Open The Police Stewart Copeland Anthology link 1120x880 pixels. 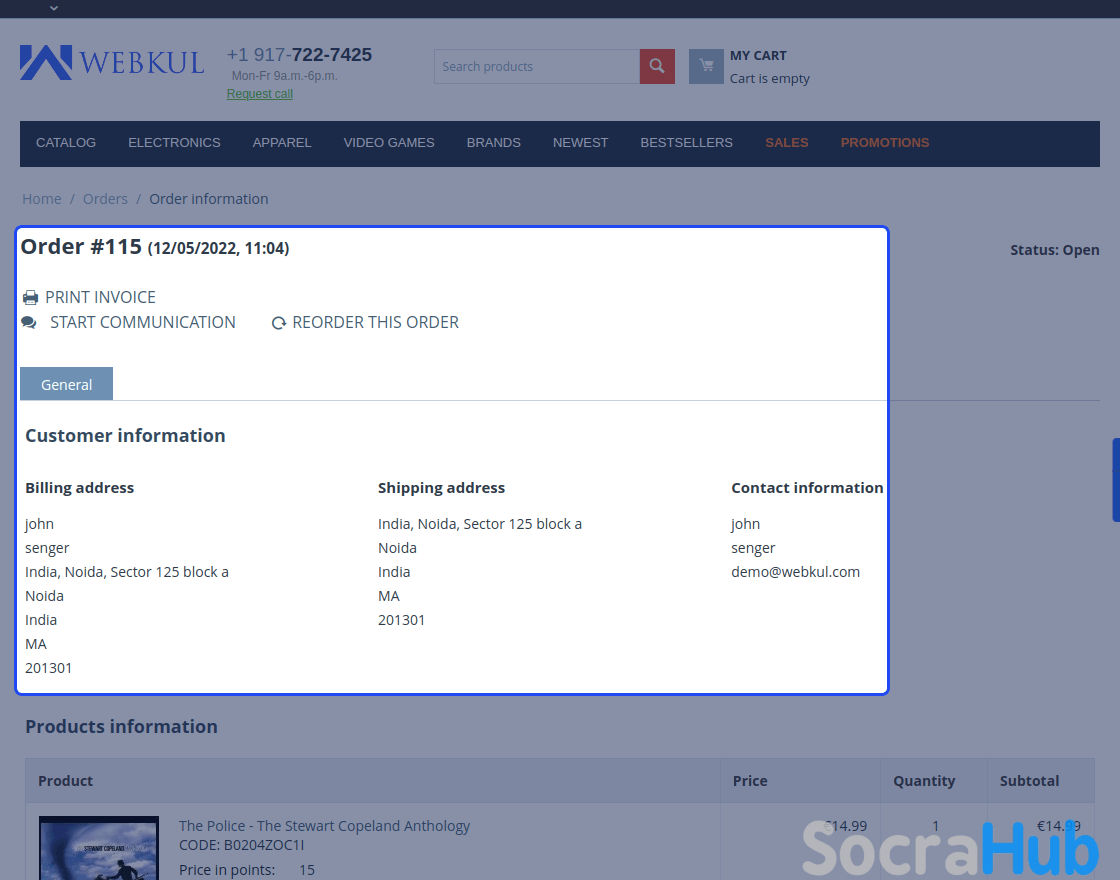tap(324, 826)
